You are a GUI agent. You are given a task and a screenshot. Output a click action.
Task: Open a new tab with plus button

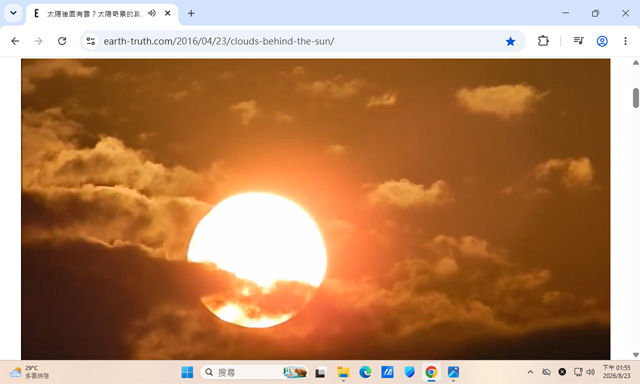tap(191, 13)
